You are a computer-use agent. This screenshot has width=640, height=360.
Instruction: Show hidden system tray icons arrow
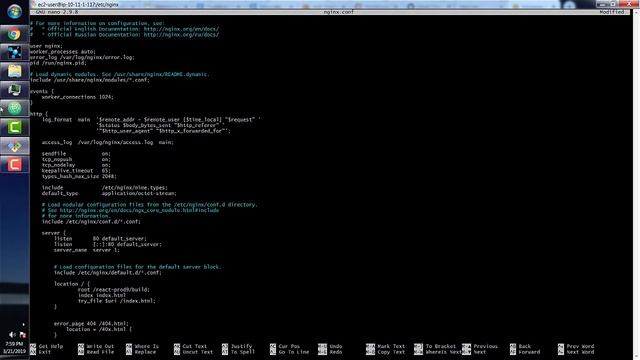tap(23, 325)
